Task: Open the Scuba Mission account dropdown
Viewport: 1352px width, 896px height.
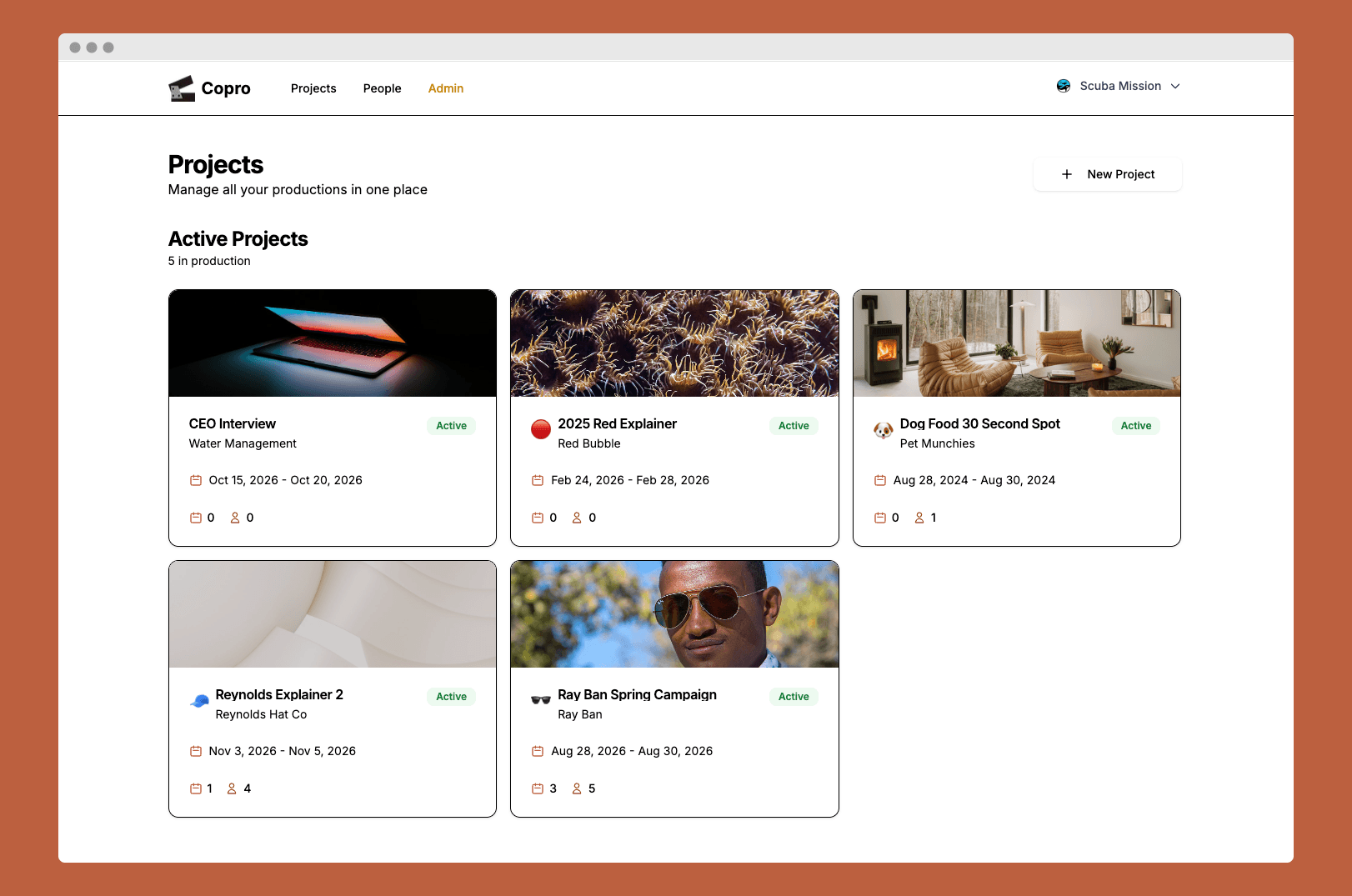Action: coord(1118,86)
